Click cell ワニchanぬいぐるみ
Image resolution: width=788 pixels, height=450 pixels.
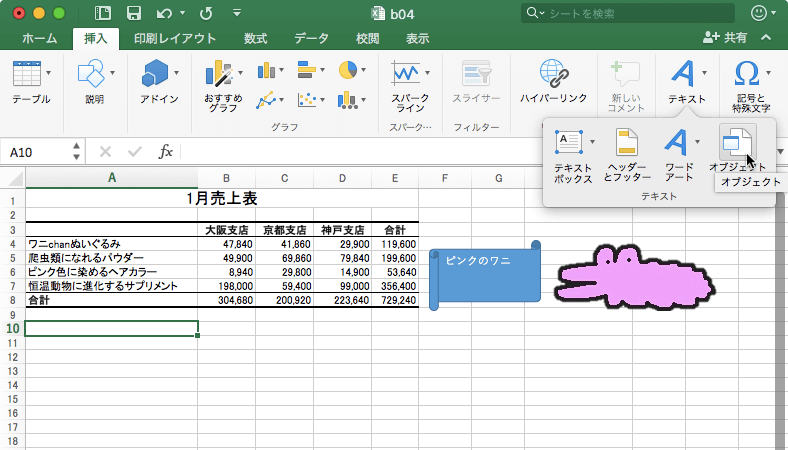112,244
